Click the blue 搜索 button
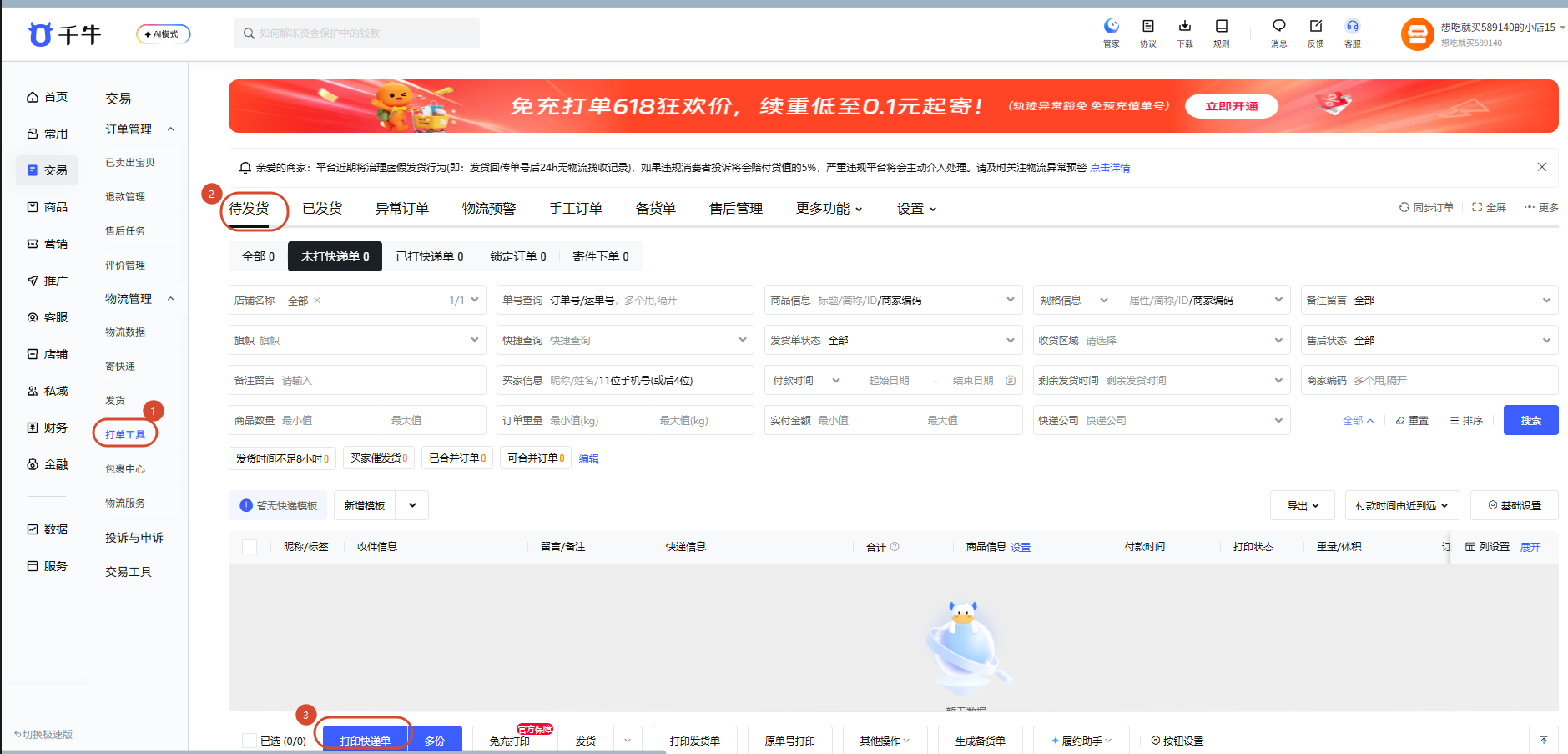The width and height of the screenshot is (1568, 754). point(1530,420)
